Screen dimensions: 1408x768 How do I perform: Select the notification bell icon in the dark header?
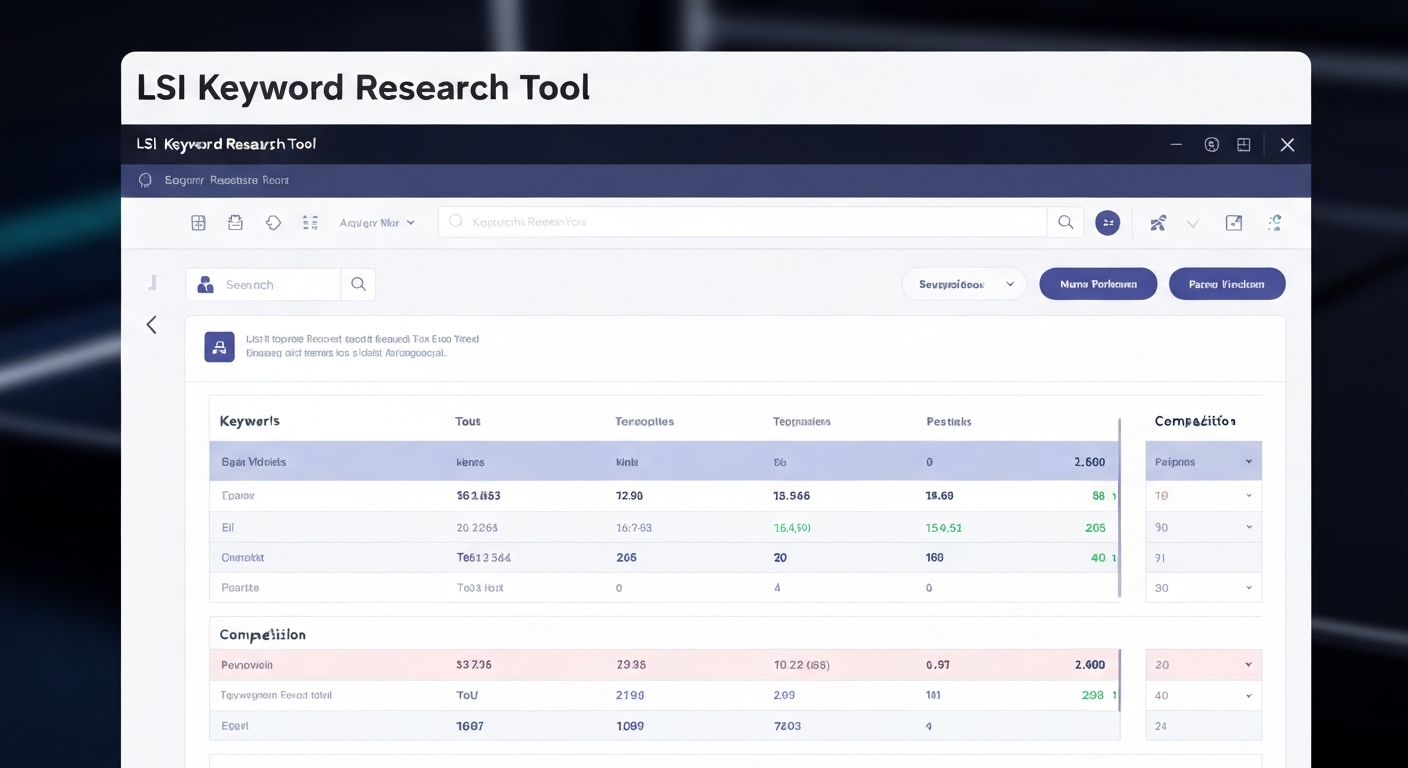[x=144, y=180]
